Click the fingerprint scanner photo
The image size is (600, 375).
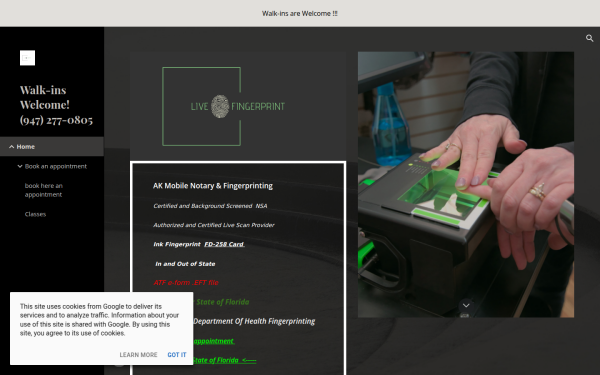[x=466, y=184]
